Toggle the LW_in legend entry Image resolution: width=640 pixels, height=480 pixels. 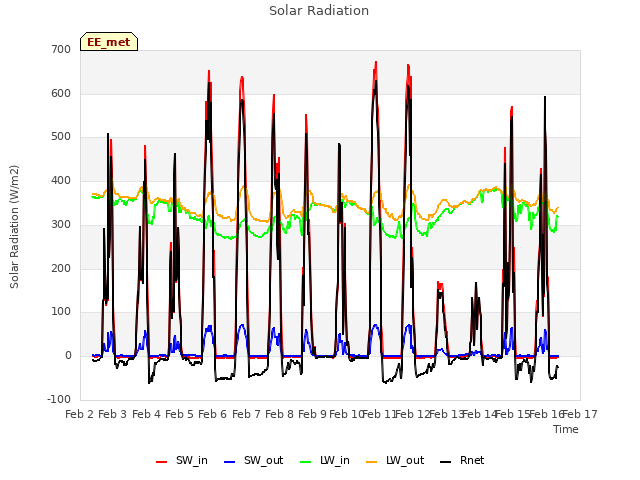(324, 460)
